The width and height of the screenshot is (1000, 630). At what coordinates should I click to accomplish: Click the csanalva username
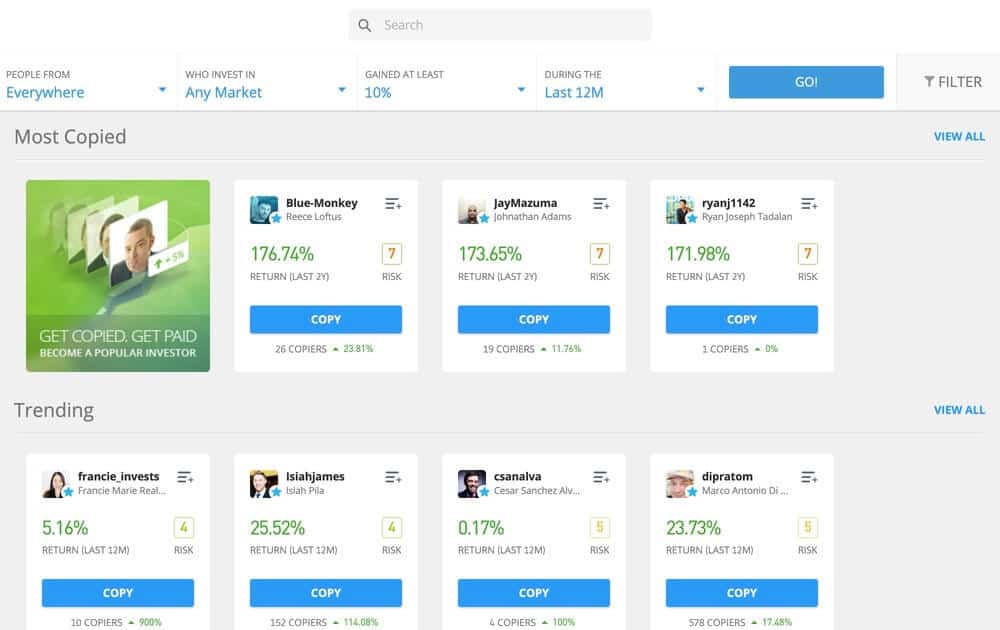(517, 476)
